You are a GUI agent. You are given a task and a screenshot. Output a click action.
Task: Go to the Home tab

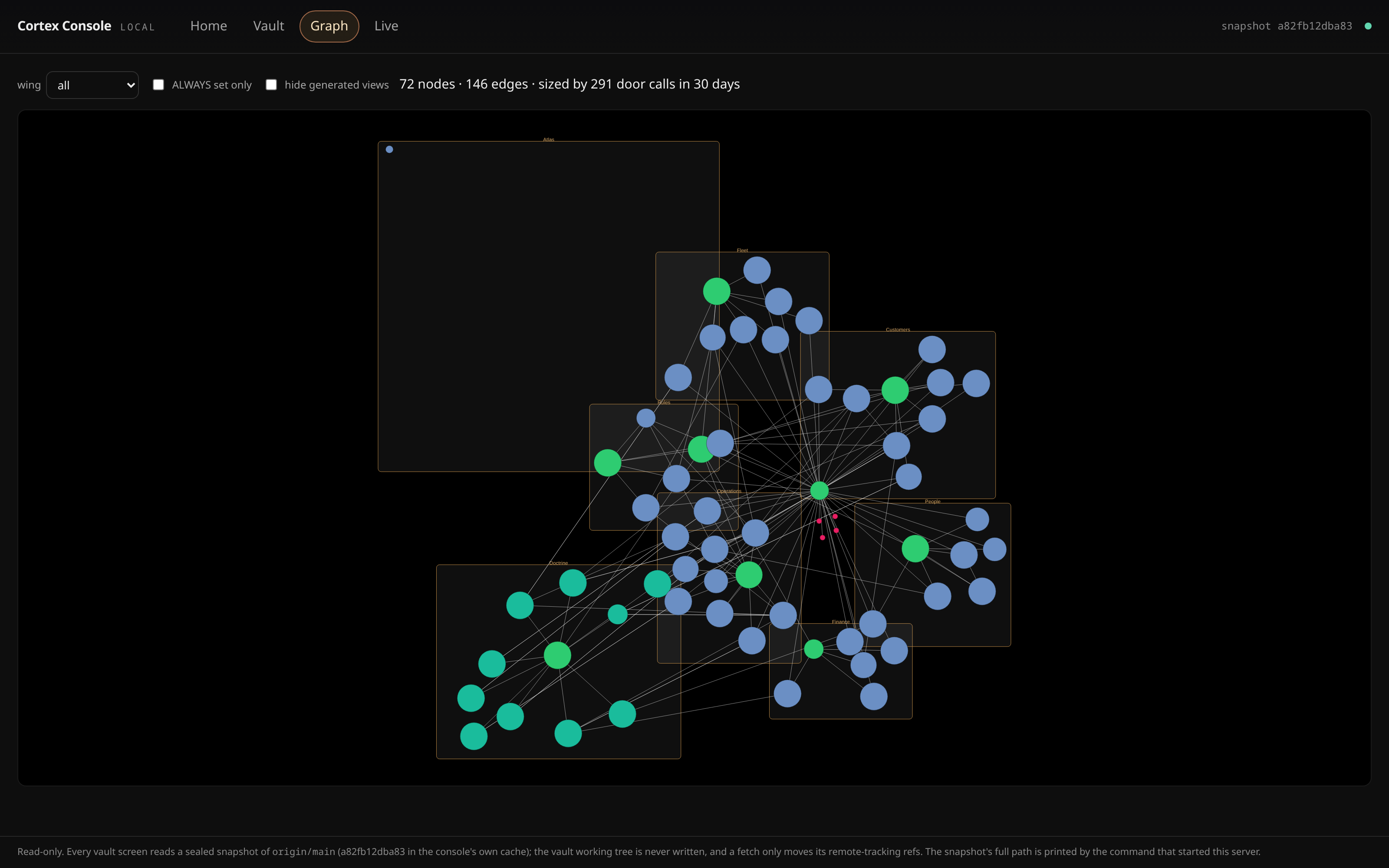[208, 26]
